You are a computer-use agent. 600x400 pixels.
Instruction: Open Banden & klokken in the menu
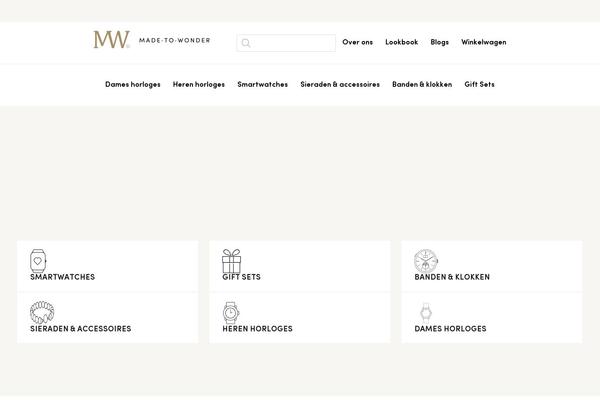422,85
